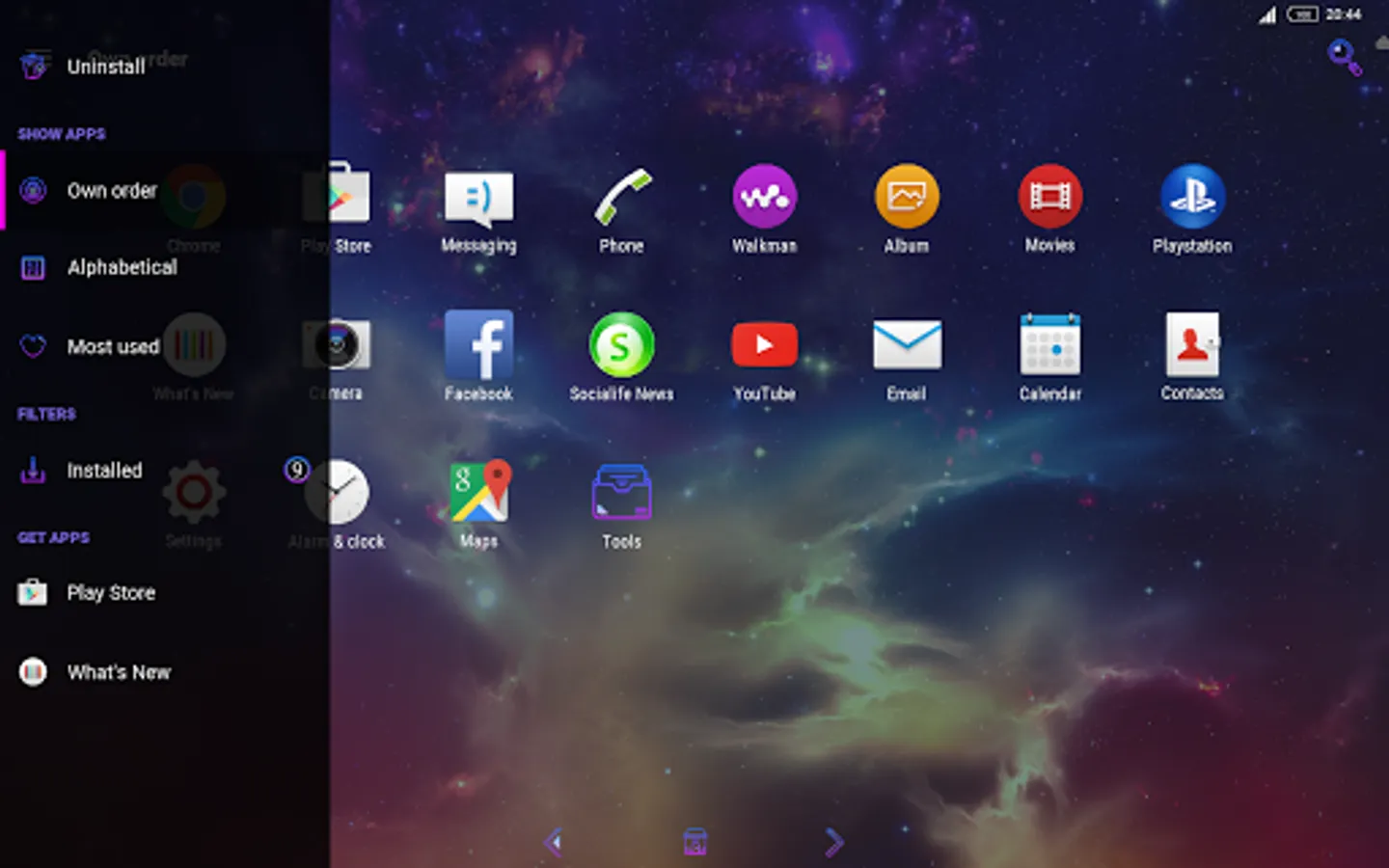The image size is (1389, 868).
Task: Select Uninstall from the side menu
Action: click(x=165, y=67)
